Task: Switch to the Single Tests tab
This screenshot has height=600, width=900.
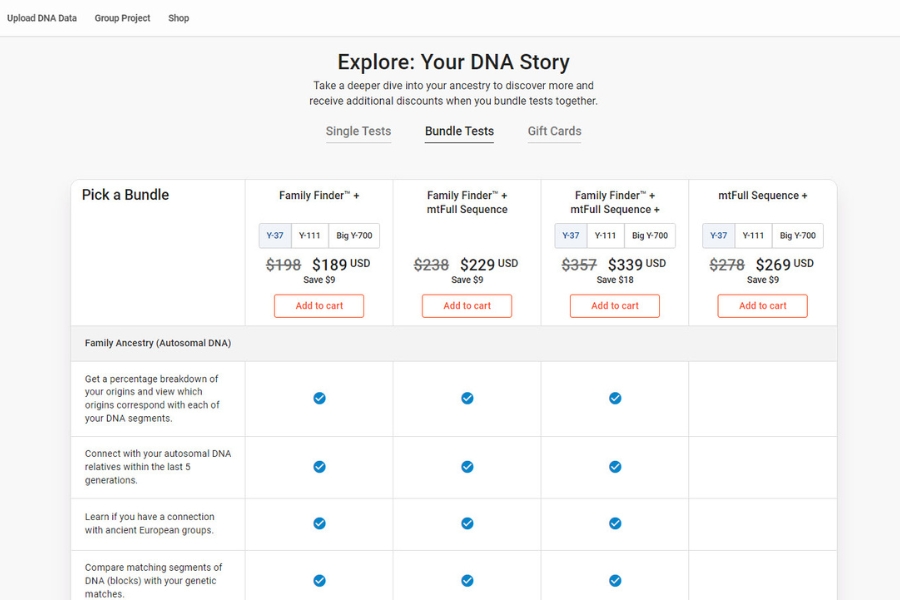Action: [x=358, y=131]
